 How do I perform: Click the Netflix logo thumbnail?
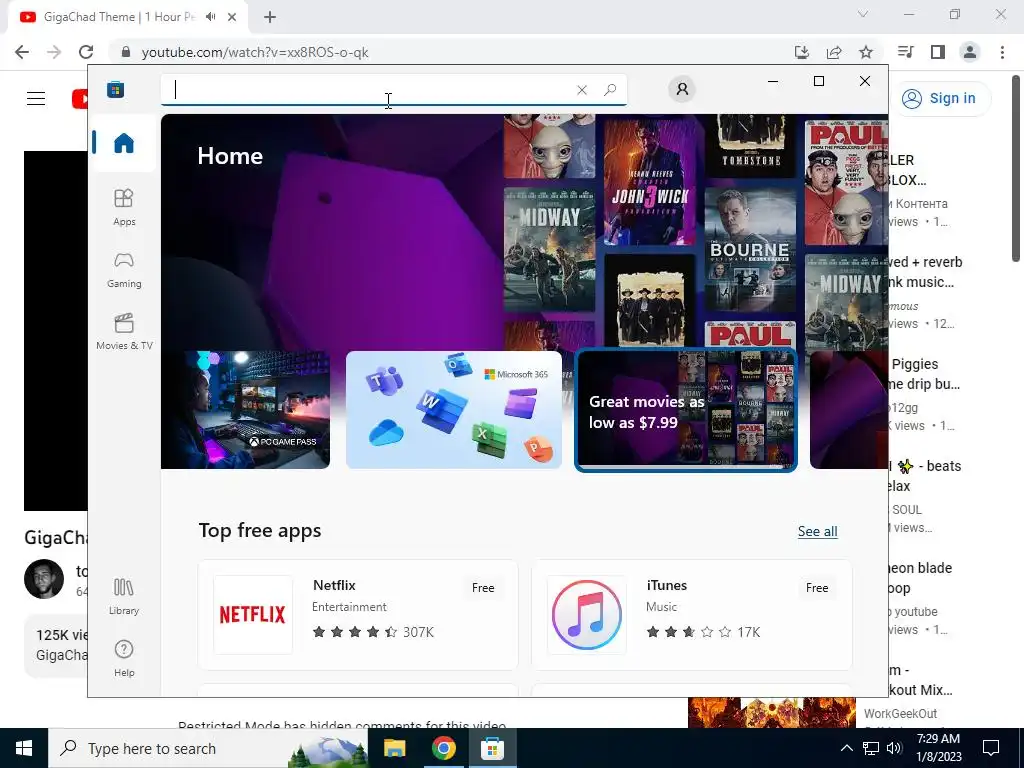tap(253, 615)
